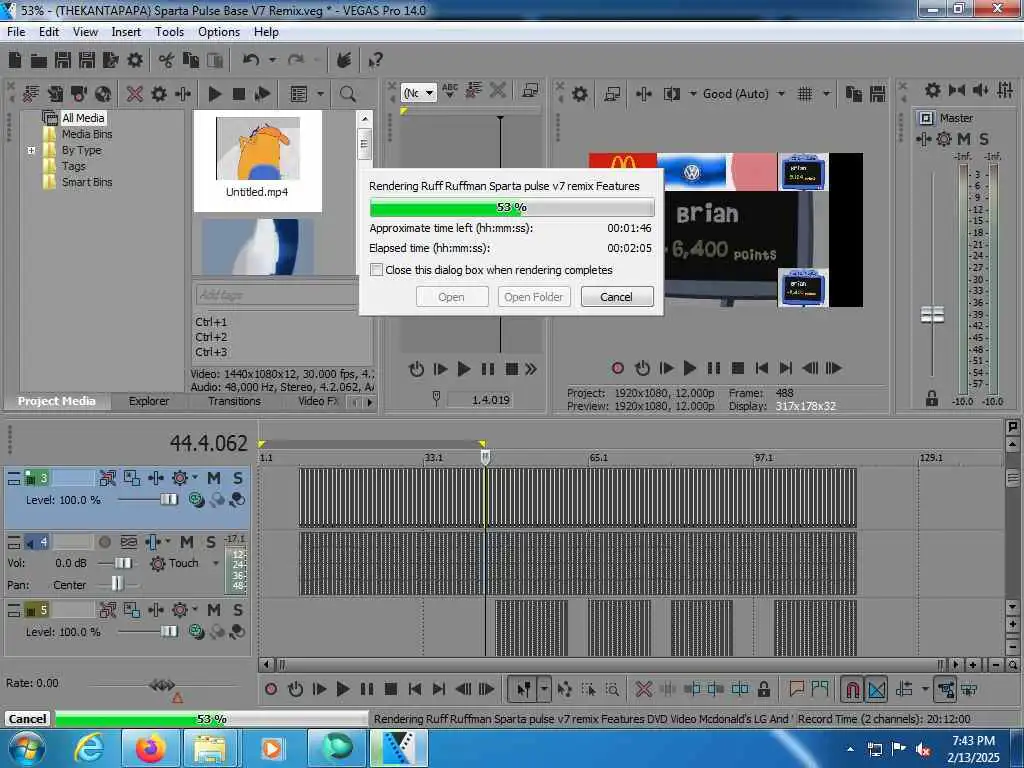This screenshot has height=768, width=1024.
Task: Click the New project icon in main toolbar
Action: click(x=15, y=61)
